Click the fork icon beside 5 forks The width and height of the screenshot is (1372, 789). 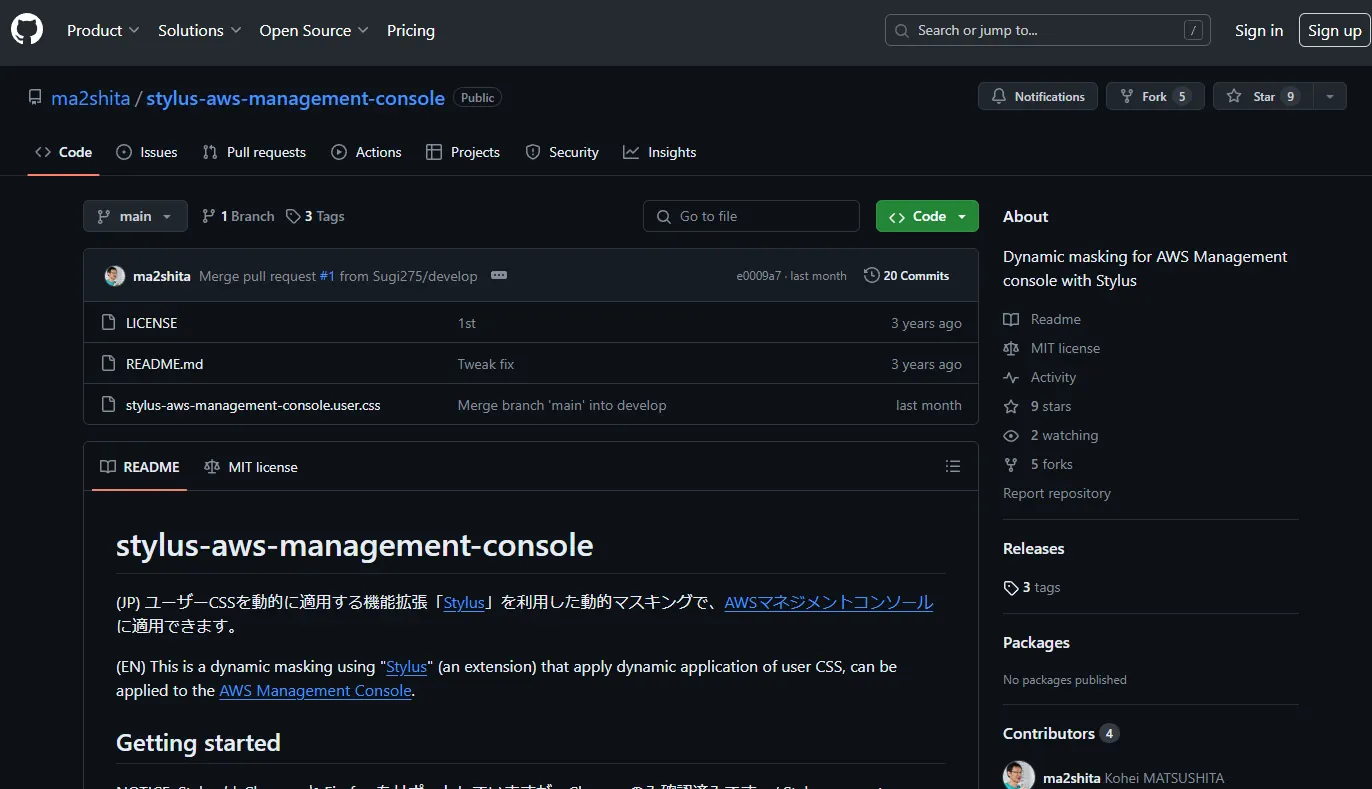pos(1011,464)
